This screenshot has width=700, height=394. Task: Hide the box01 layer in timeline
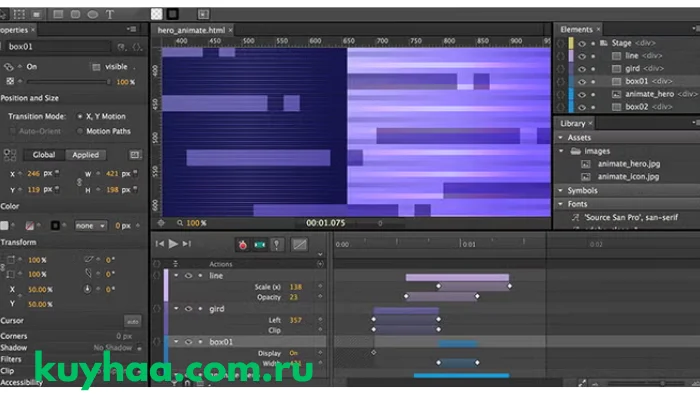pos(188,342)
